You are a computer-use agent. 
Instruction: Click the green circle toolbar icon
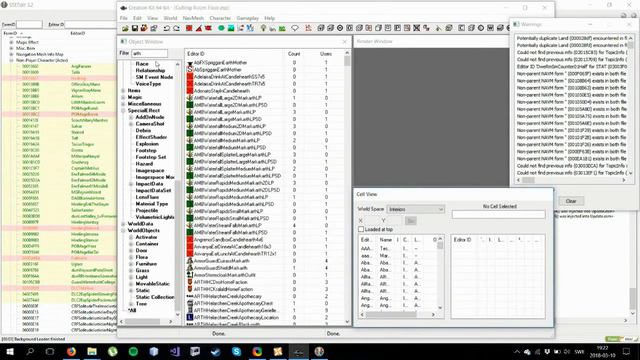point(221,28)
